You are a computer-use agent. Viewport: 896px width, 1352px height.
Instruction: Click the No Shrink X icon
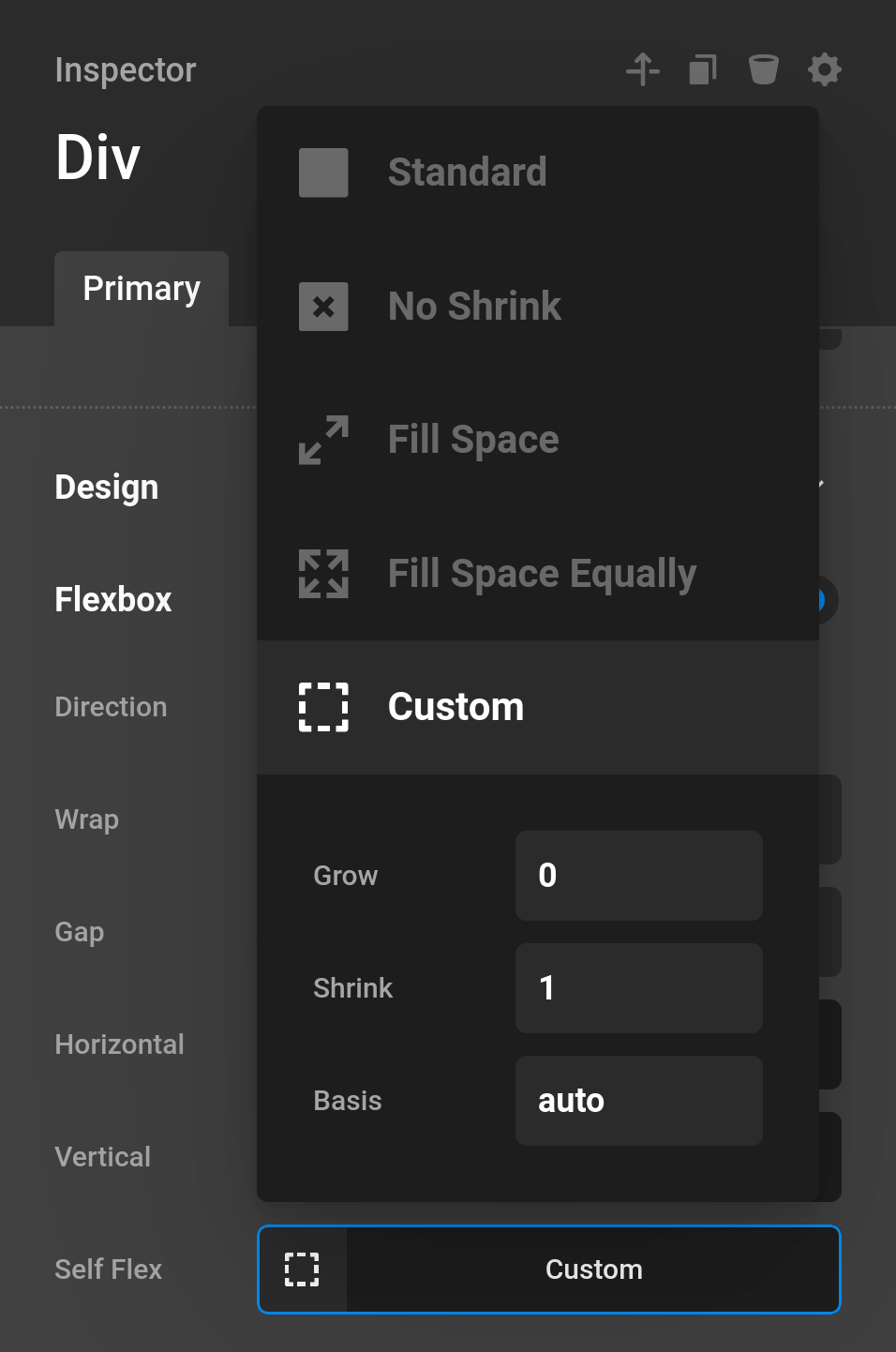pos(322,307)
